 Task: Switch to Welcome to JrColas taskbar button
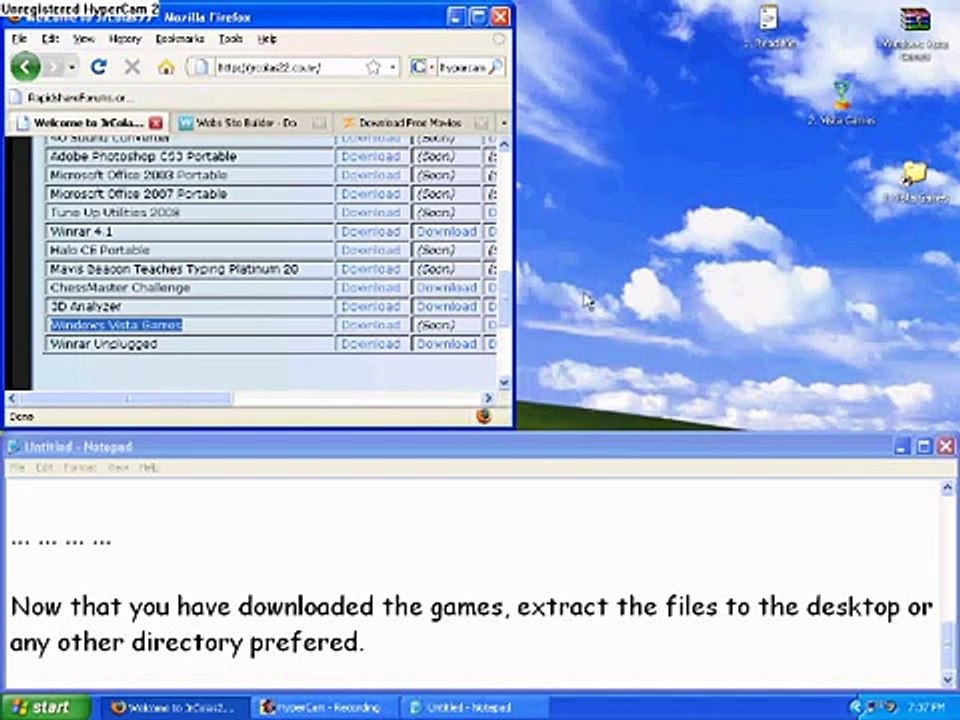174,708
